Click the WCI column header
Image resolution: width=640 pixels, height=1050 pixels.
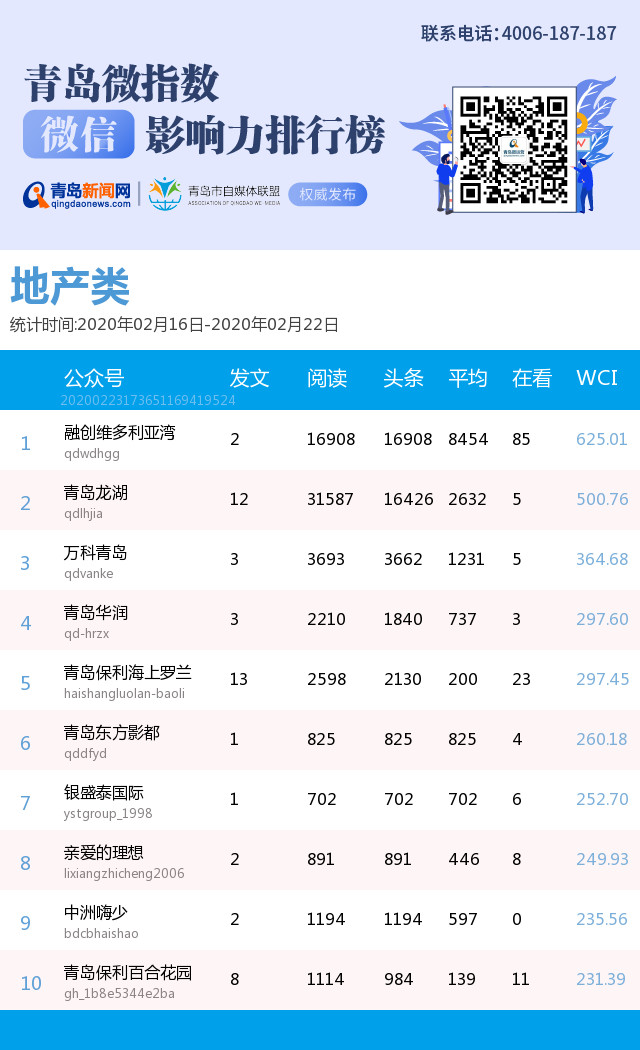click(x=597, y=378)
